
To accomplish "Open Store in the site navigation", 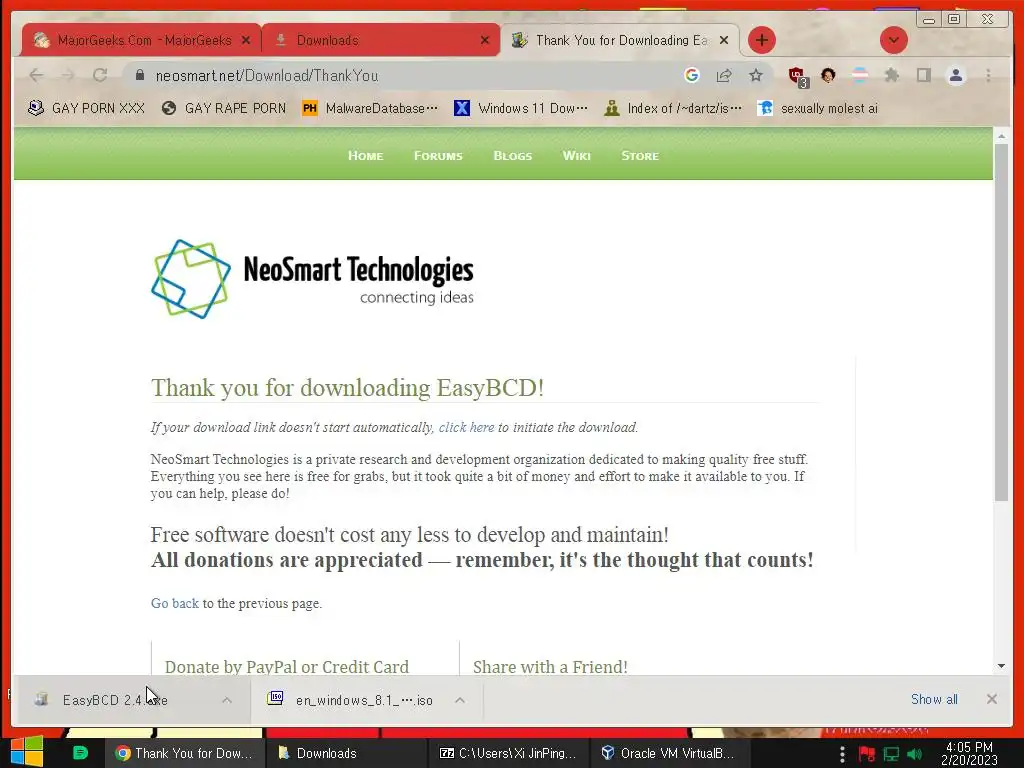I will (x=640, y=155).
